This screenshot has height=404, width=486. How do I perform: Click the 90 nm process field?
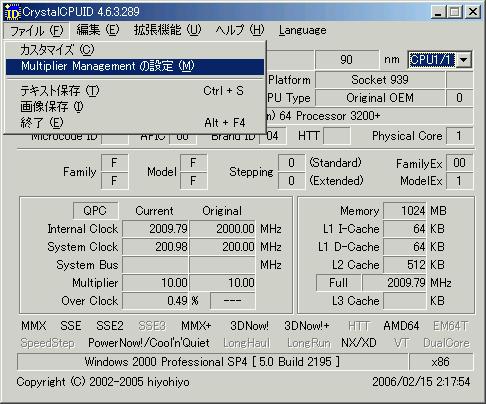347,60
